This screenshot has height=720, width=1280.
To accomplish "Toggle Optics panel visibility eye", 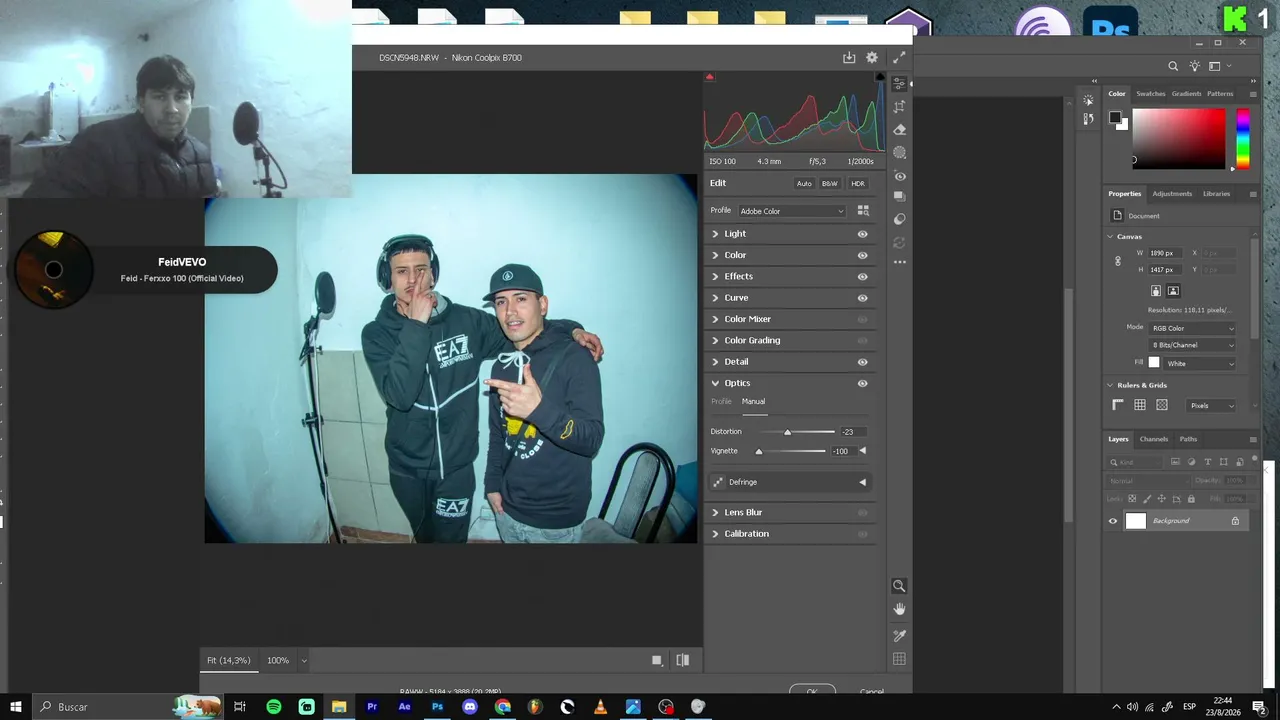I will pos(862,383).
